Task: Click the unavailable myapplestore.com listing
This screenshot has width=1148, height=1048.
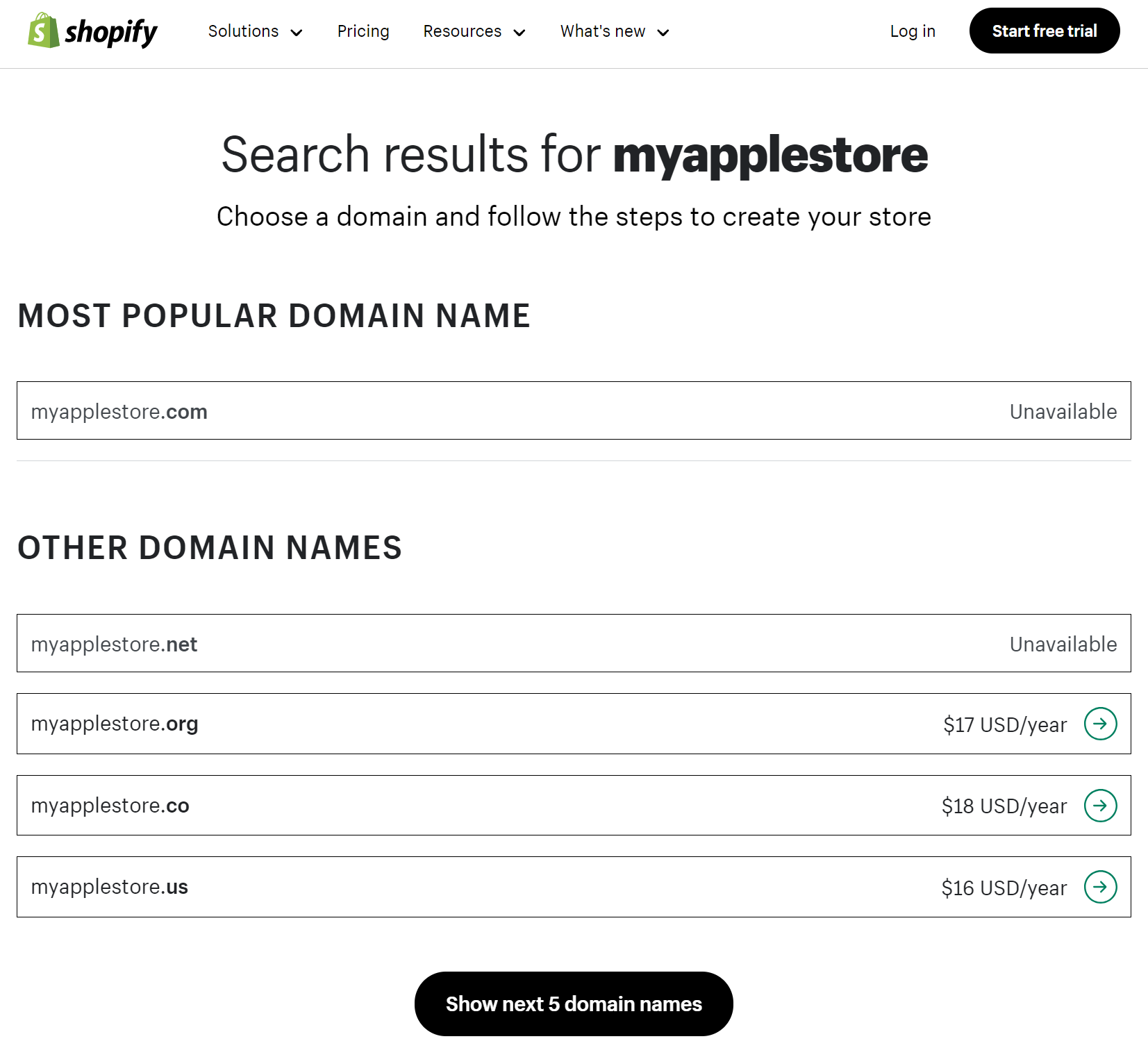Action: pos(574,410)
